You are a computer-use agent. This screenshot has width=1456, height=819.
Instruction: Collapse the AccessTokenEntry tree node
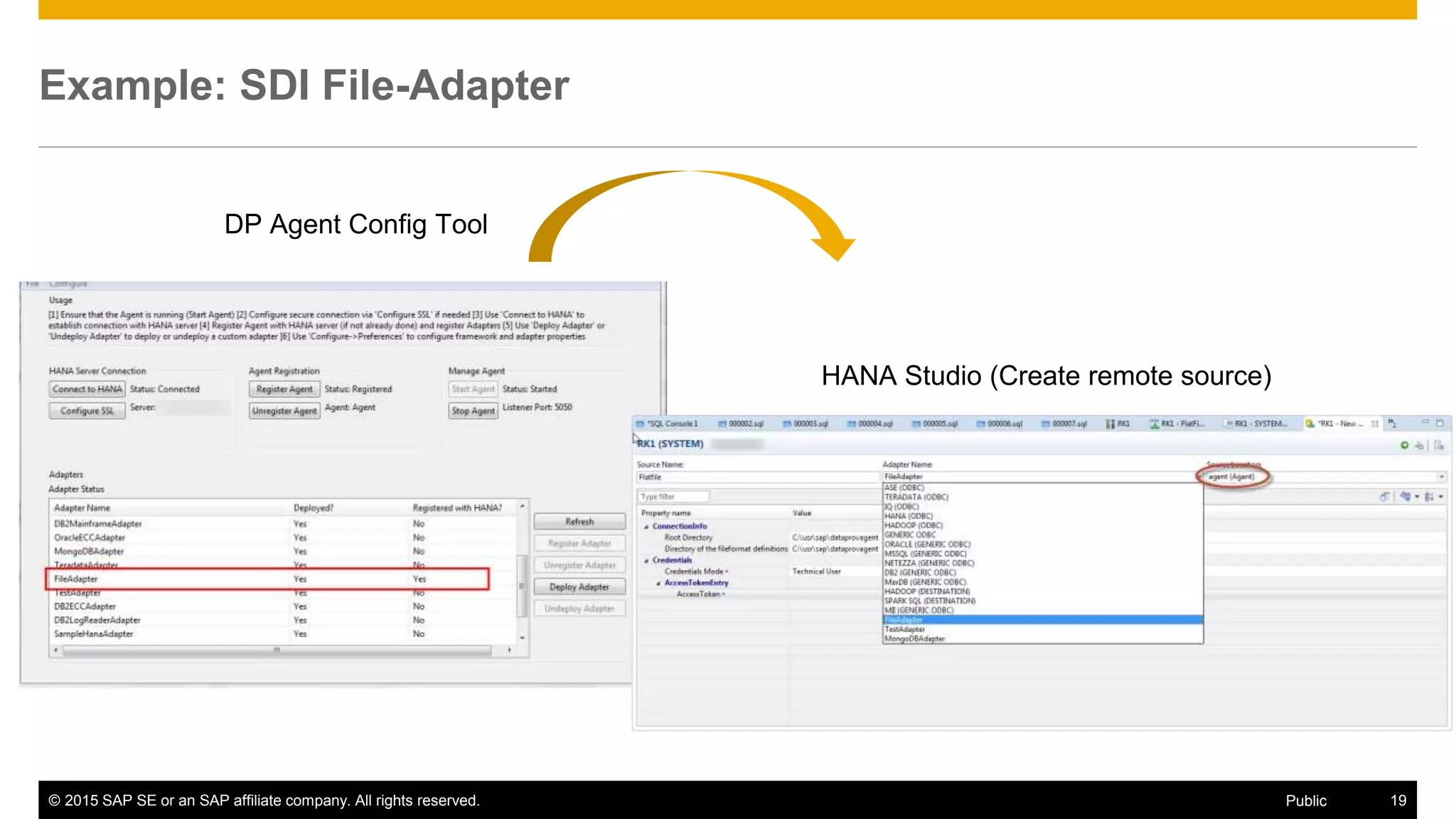658,584
